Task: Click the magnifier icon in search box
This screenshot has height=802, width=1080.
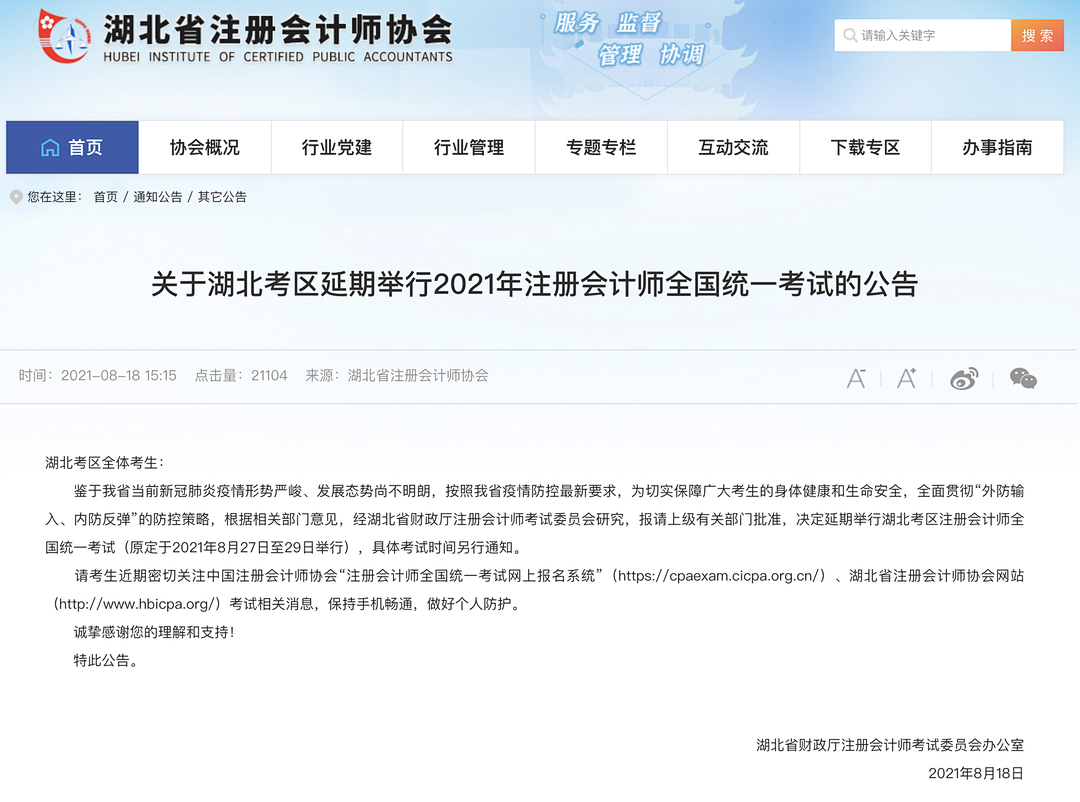Action: click(850, 35)
